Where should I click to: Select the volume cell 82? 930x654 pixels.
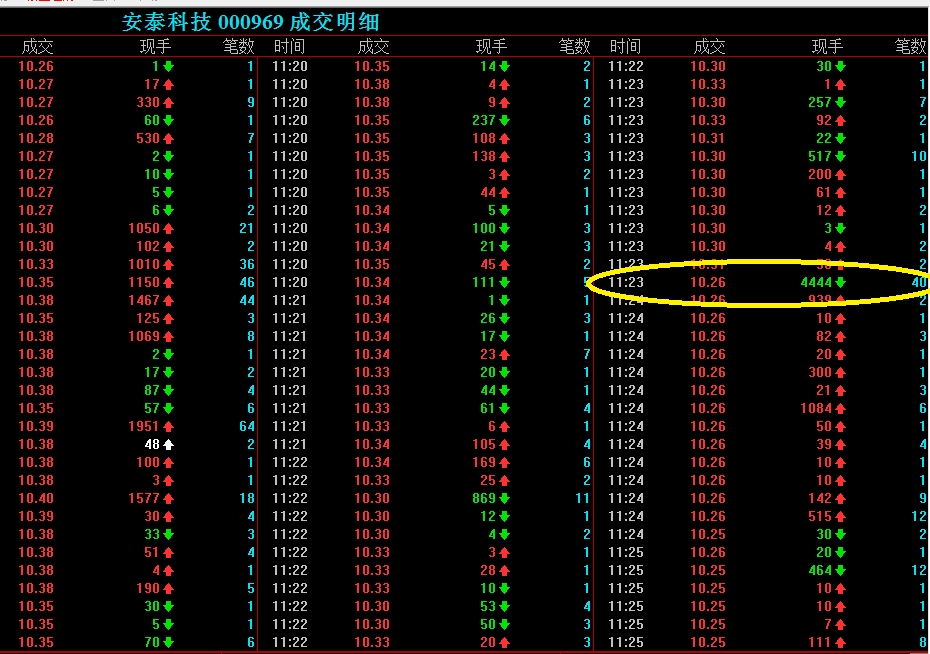tap(824, 336)
